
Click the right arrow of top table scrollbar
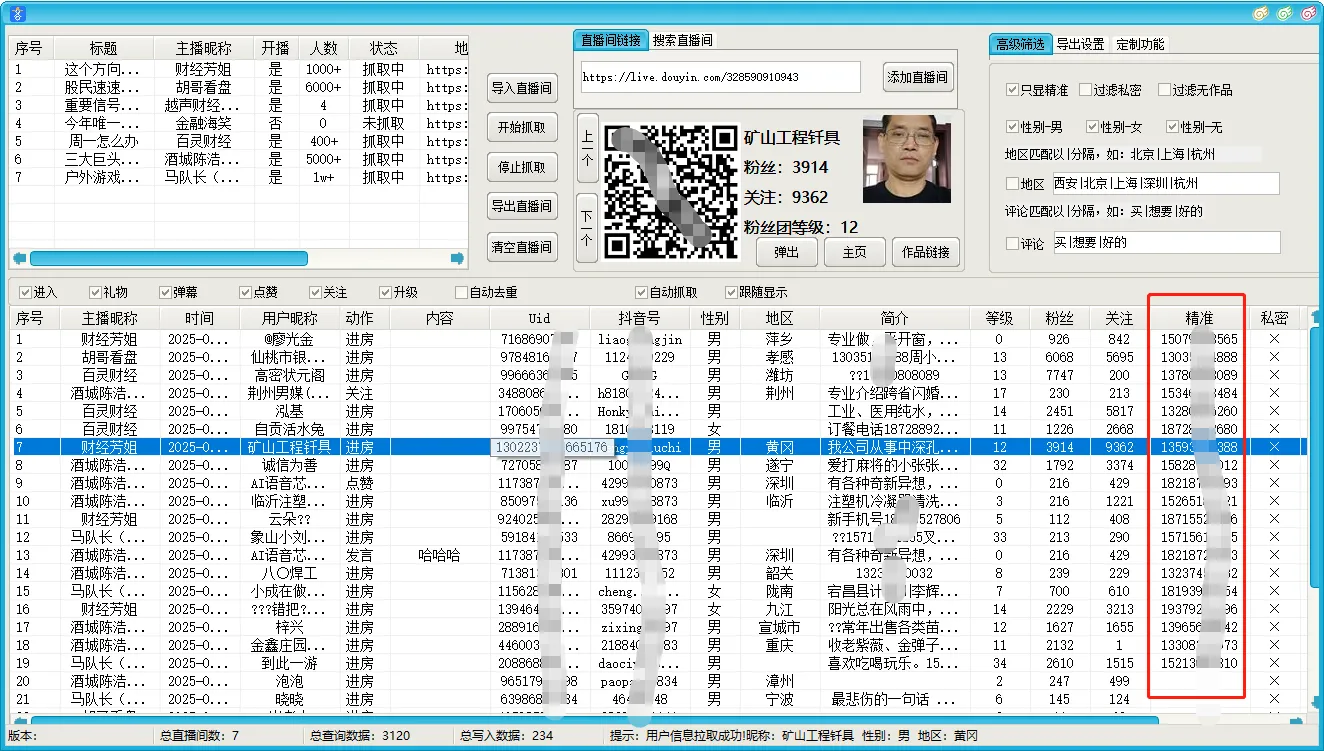[458, 258]
